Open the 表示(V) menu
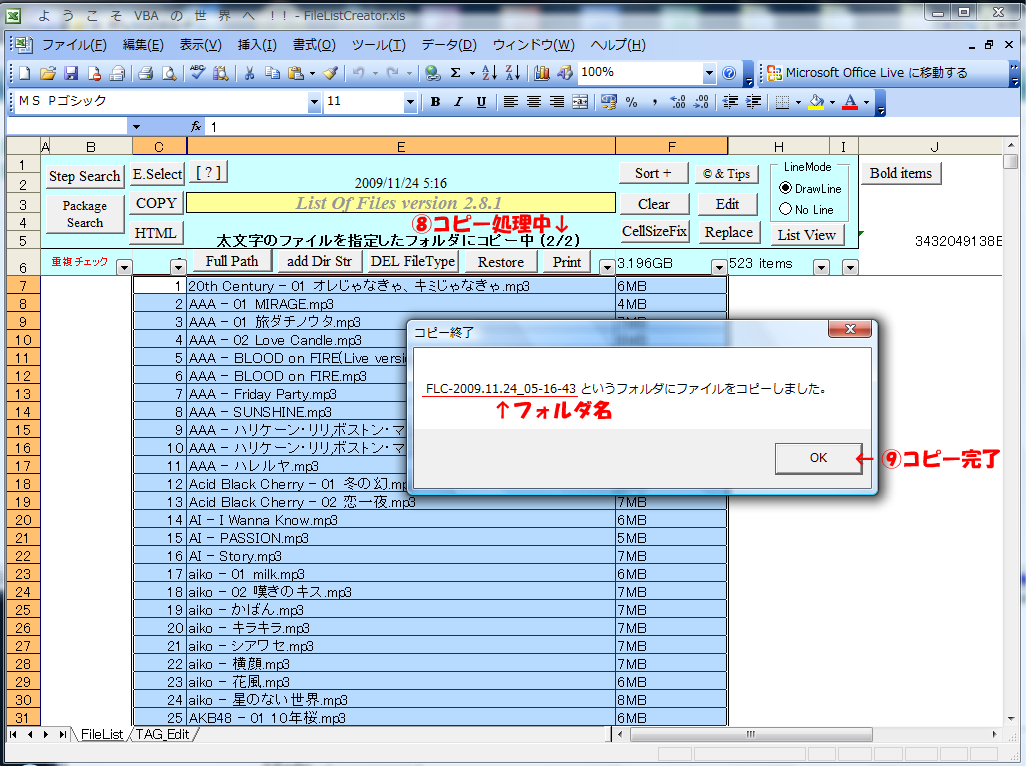 [x=200, y=45]
